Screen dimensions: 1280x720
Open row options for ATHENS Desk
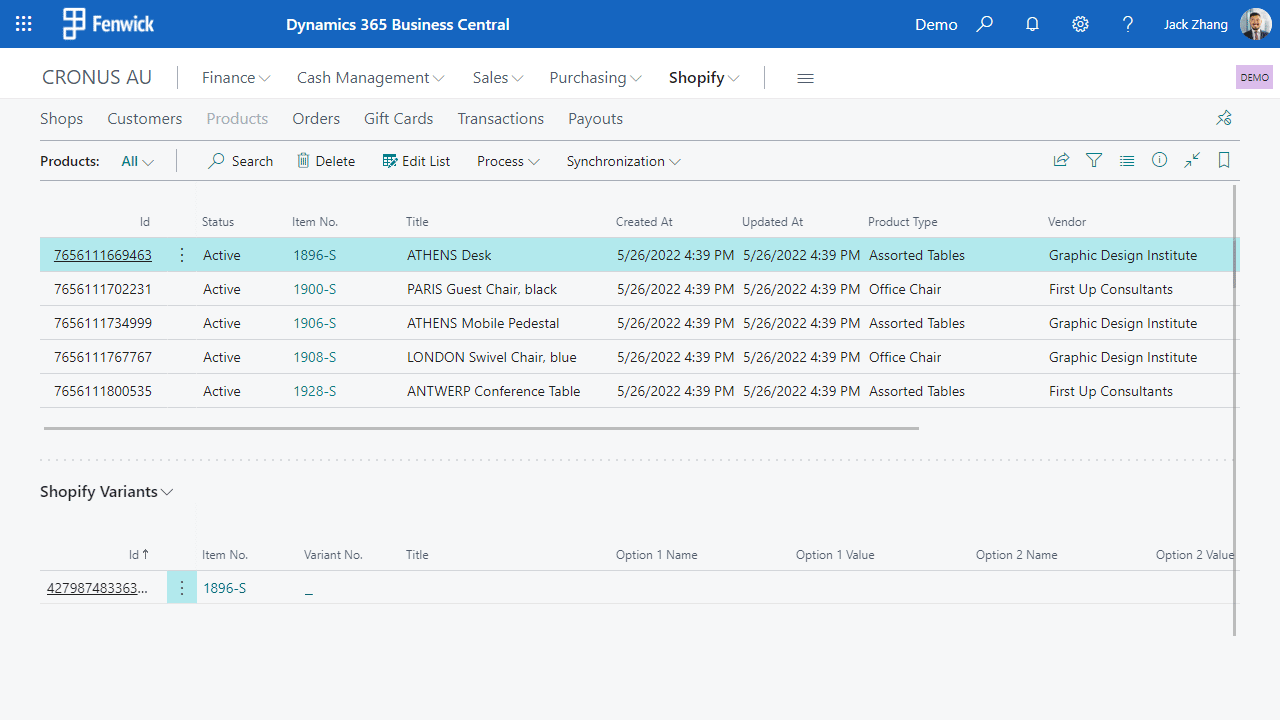[182, 255]
